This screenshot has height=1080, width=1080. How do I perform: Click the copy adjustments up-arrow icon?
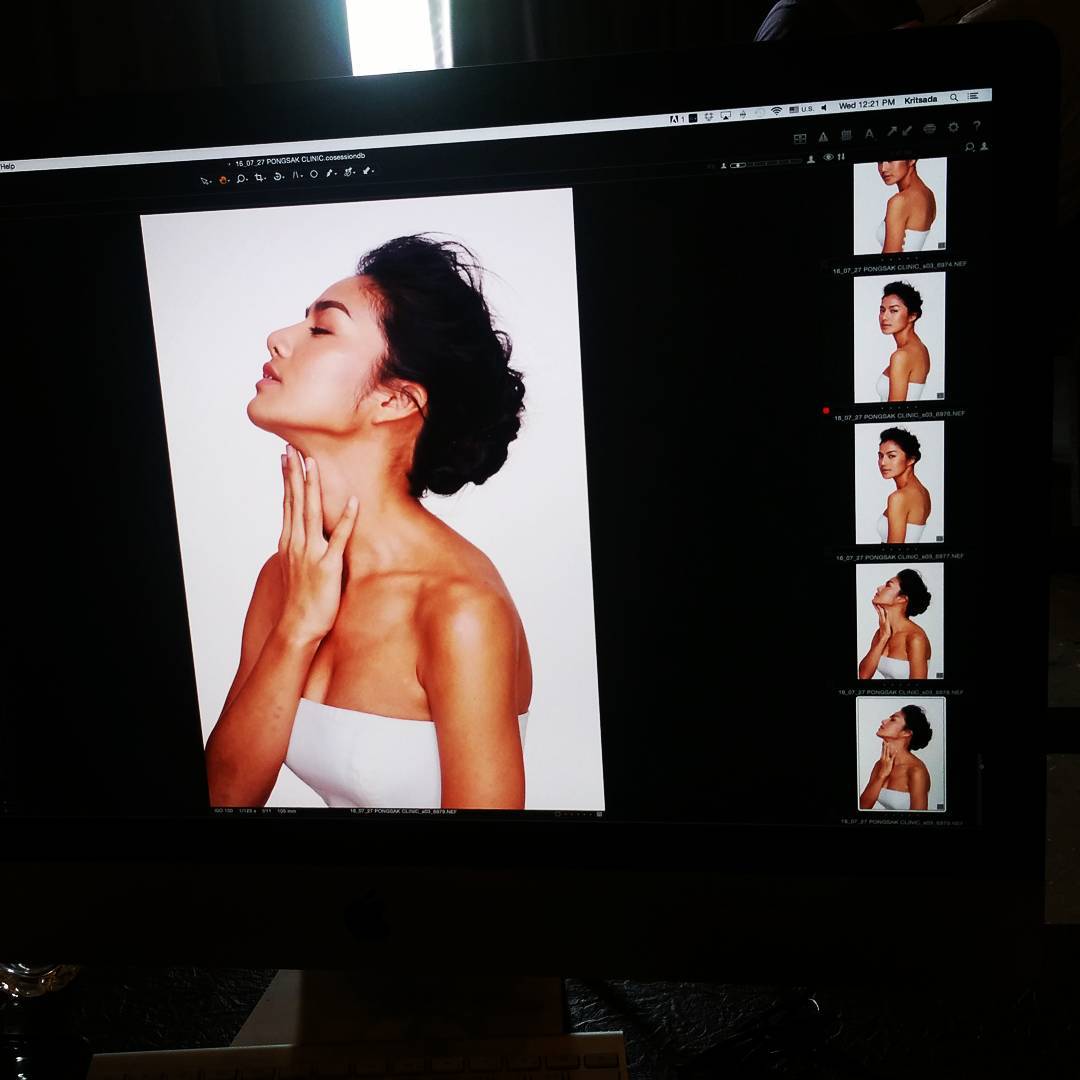pyautogui.click(x=891, y=131)
